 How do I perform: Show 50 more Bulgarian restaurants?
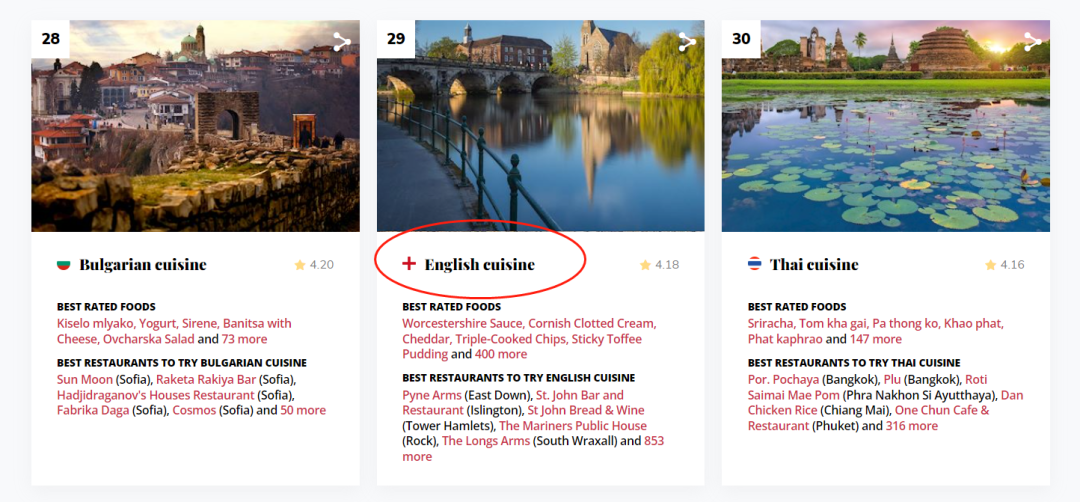(x=303, y=411)
